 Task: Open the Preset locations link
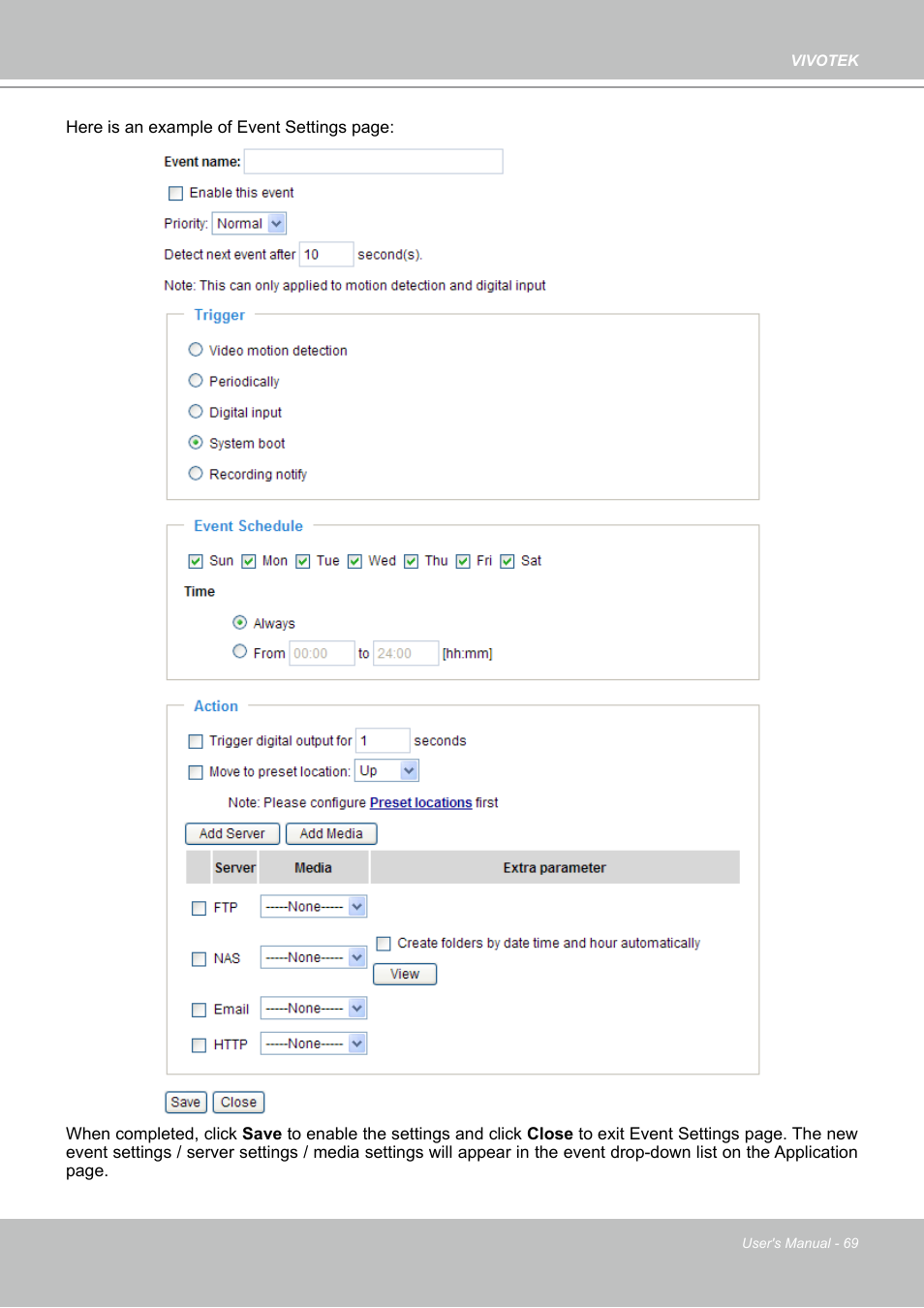(x=420, y=803)
